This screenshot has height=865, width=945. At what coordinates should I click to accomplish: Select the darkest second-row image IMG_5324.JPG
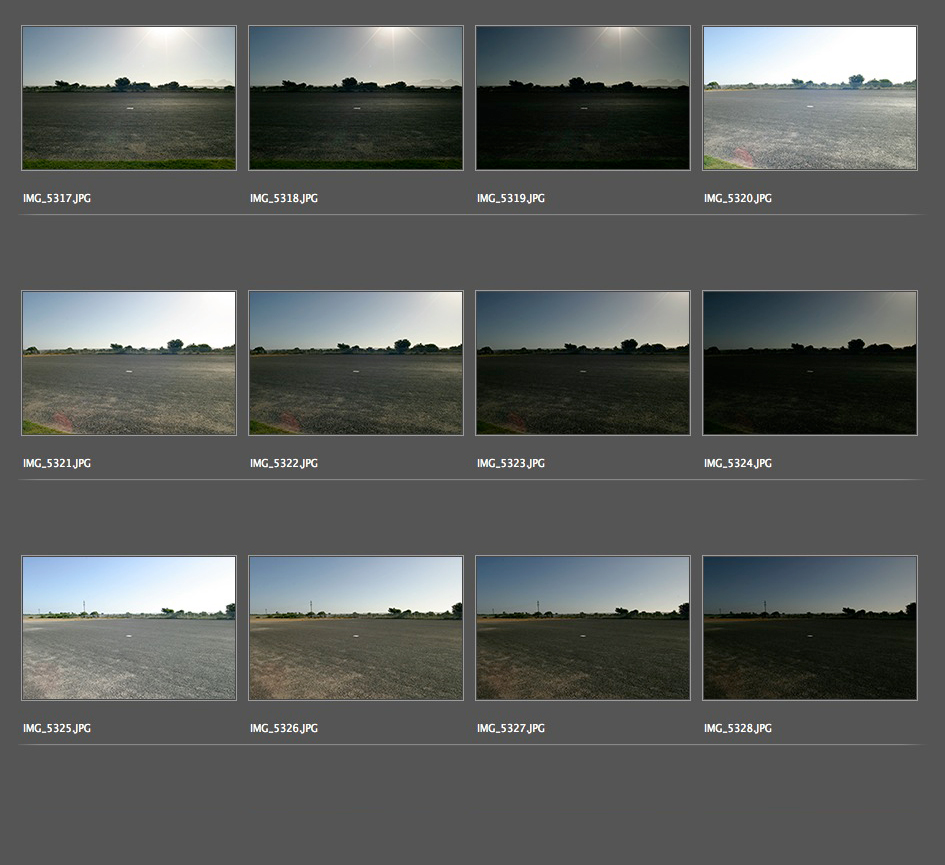coord(810,363)
